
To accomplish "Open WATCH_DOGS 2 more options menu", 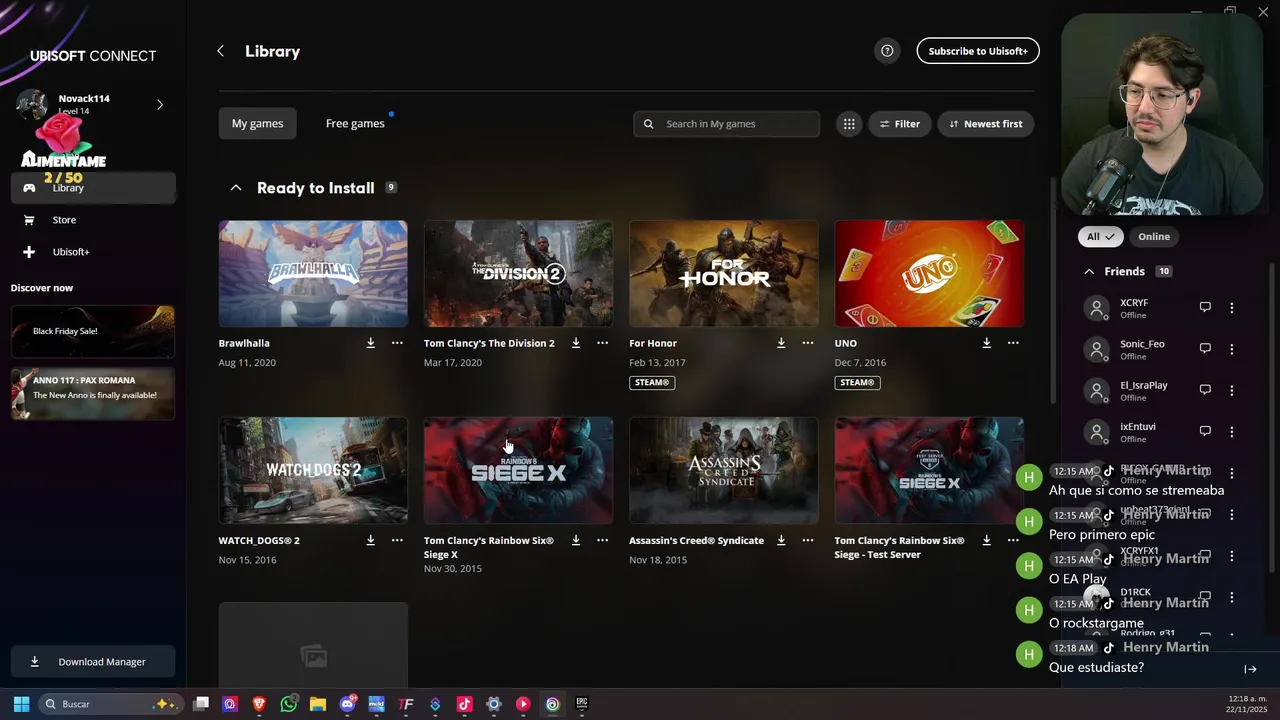I will (x=397, y=540).
